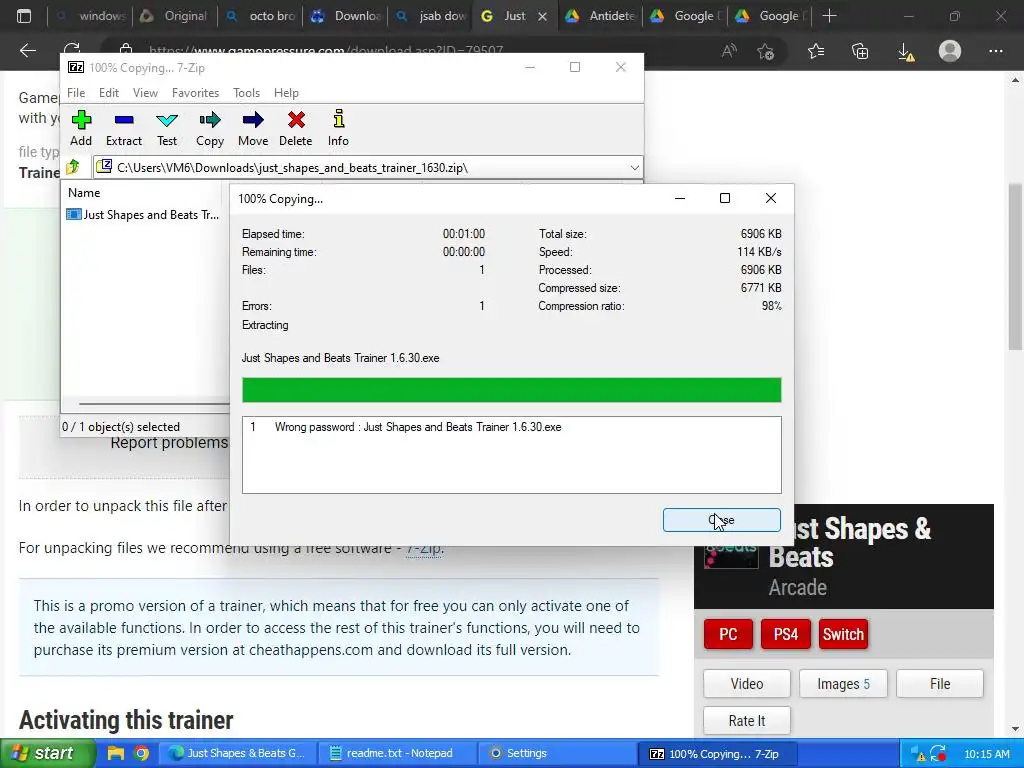This screenshot has width=1024, height=768.
Task: Open the 7-Zip Favorites menu
Action: pyautogui.click(x=195, y=93)
